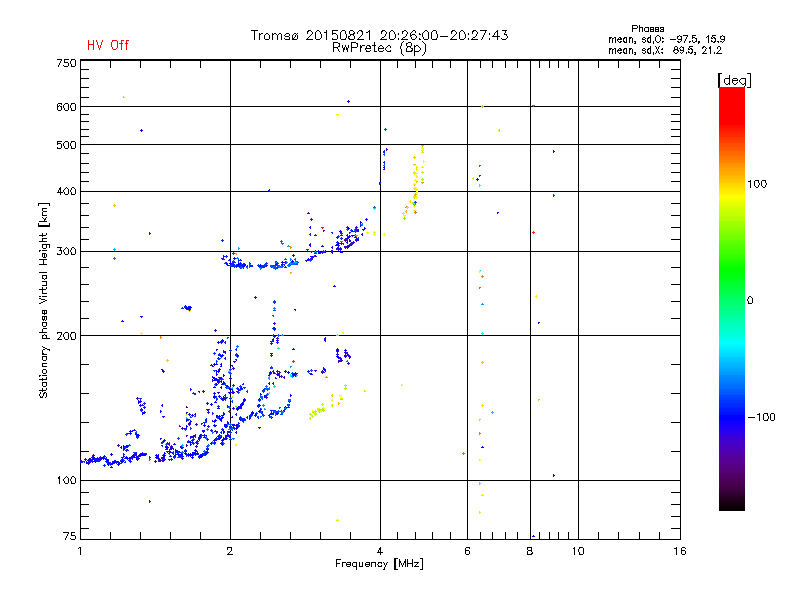The image size is (800, 600).
Task: Click the phase color scale bar
Action: [732, 299]
